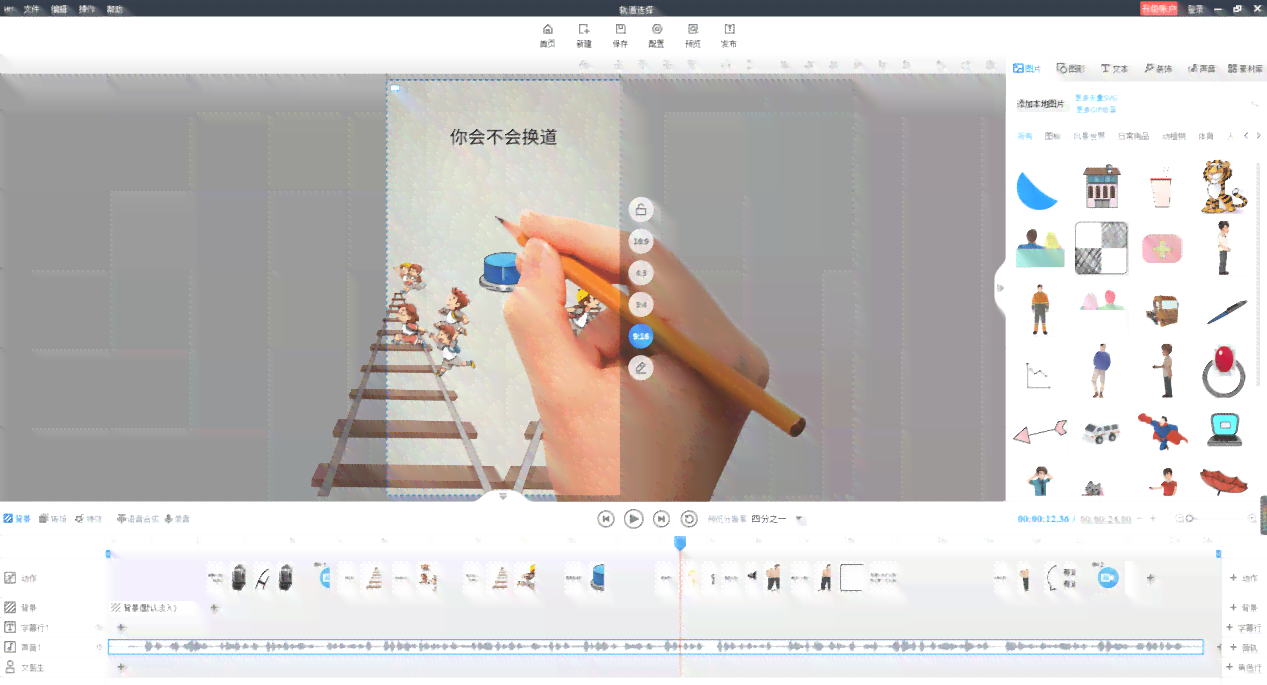Viewport: 1267px width, 685px height.
Task: Click the 发布 publish icon
Action: pyautogui.click(x=729, y=36)
